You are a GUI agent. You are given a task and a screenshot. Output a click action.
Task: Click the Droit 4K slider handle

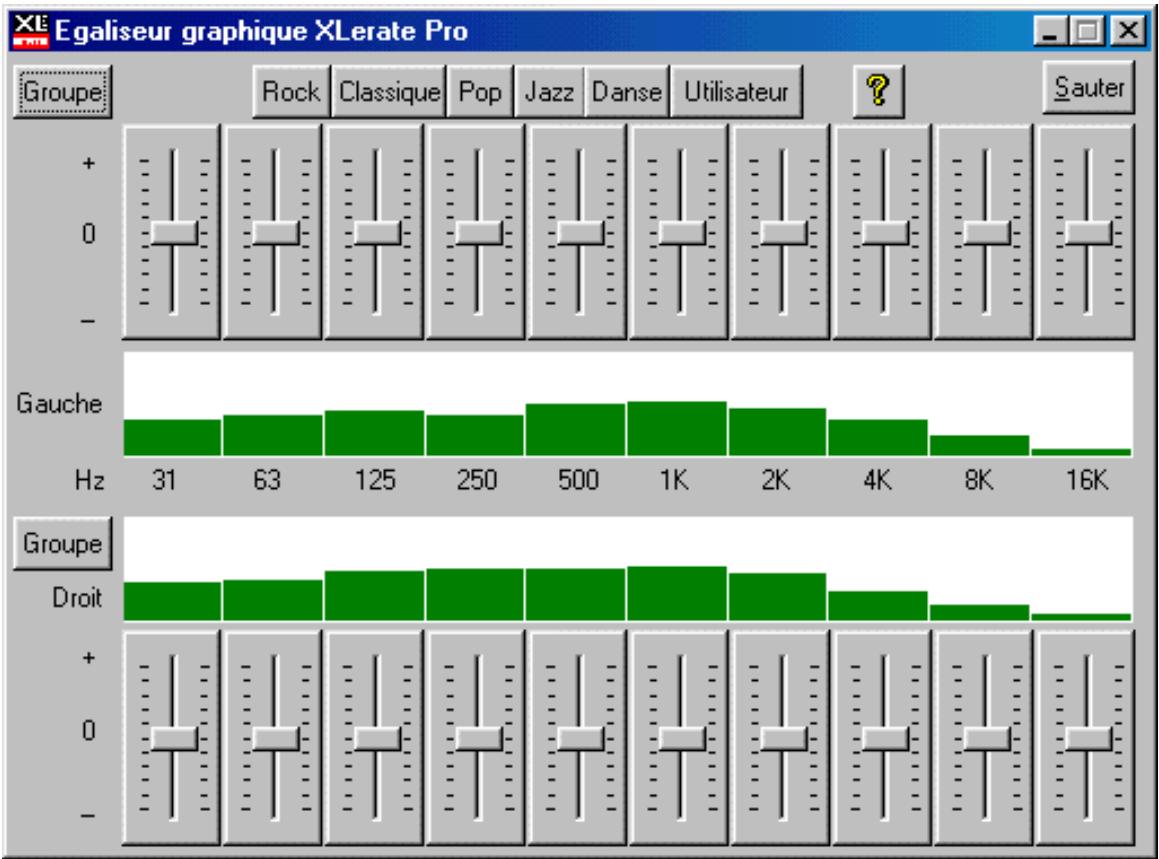coord(885,739)
